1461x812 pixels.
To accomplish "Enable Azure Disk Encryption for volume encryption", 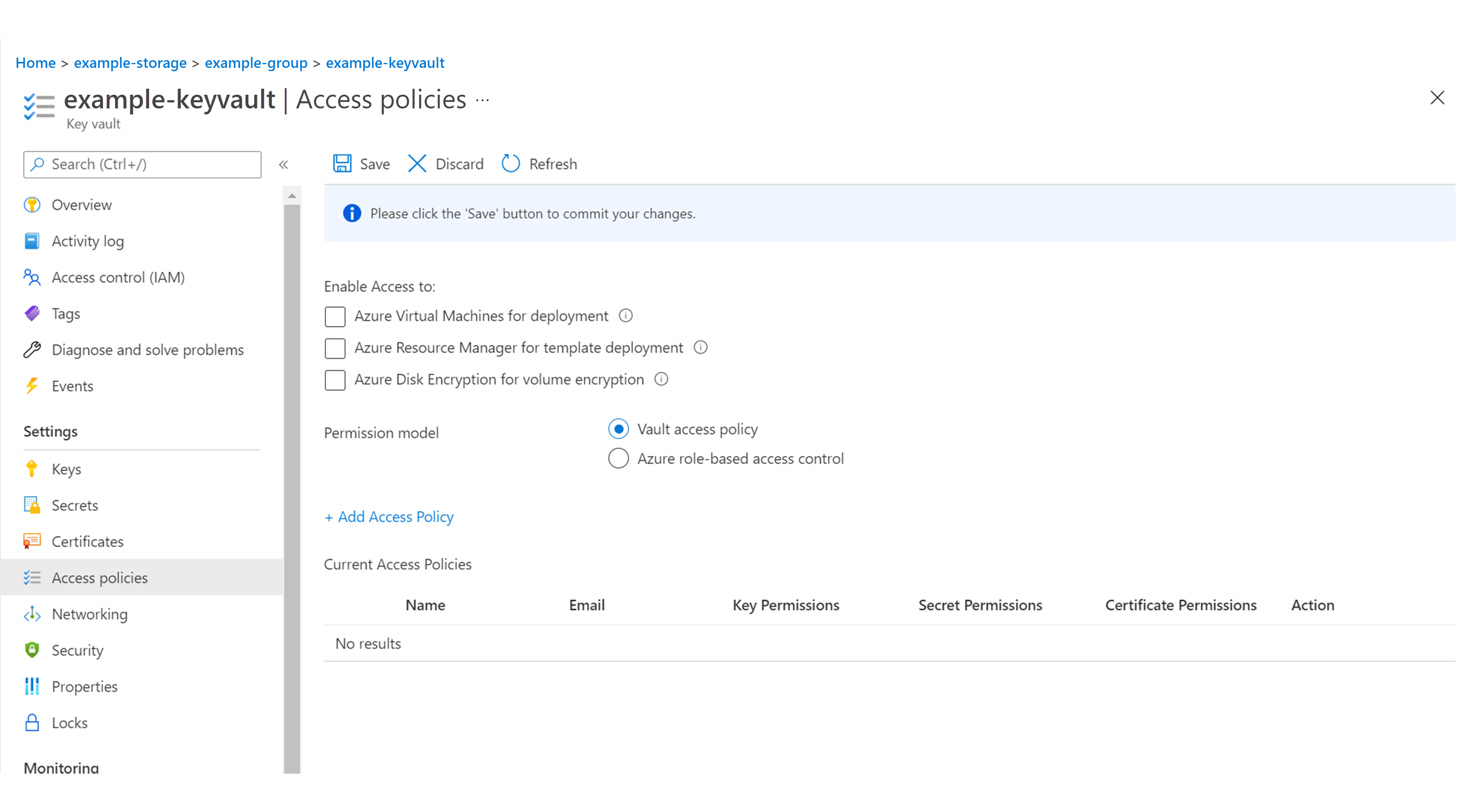I will 335,380.
